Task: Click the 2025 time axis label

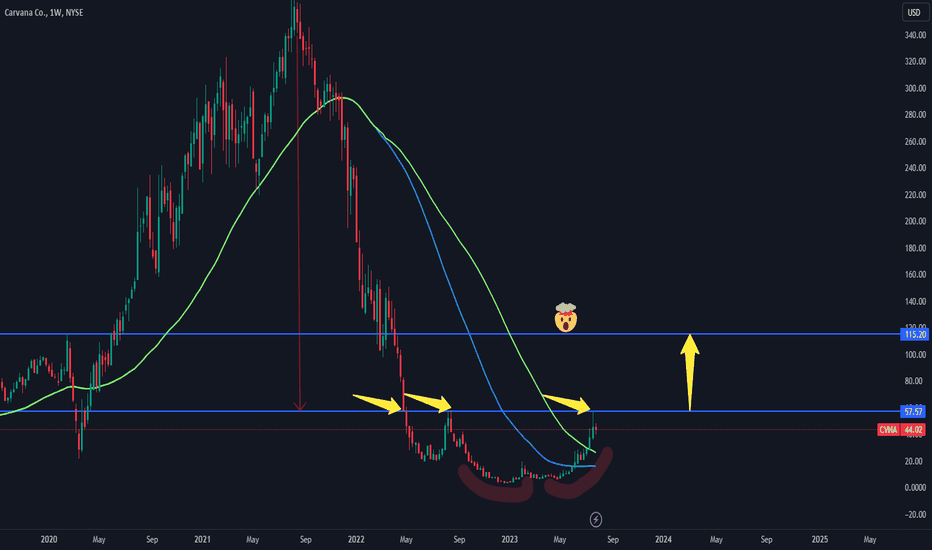Action: 820,540
